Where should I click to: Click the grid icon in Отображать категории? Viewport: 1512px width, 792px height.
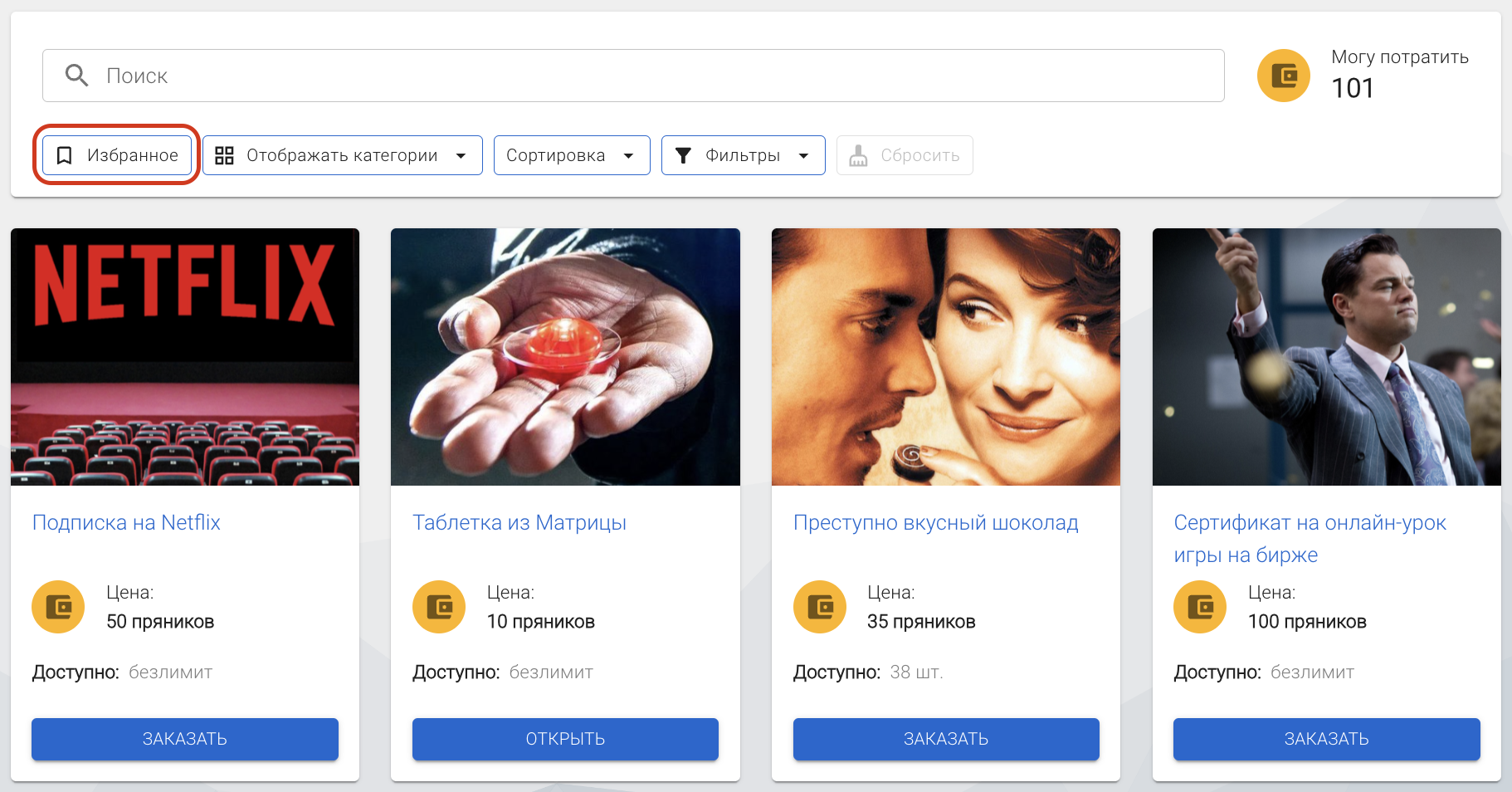pyautogui.click(x=224, y=155)
